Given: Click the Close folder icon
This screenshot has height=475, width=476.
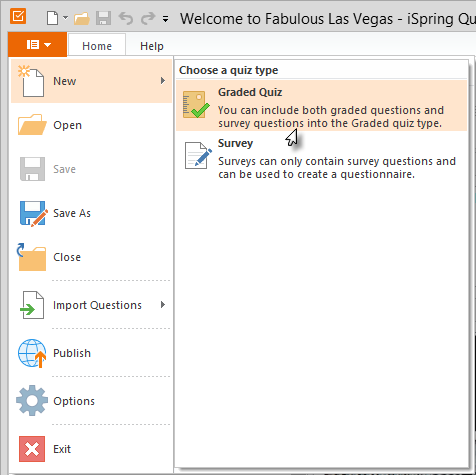Looking at the screenshot, I should pyautogui.click(x=32, y=257).
